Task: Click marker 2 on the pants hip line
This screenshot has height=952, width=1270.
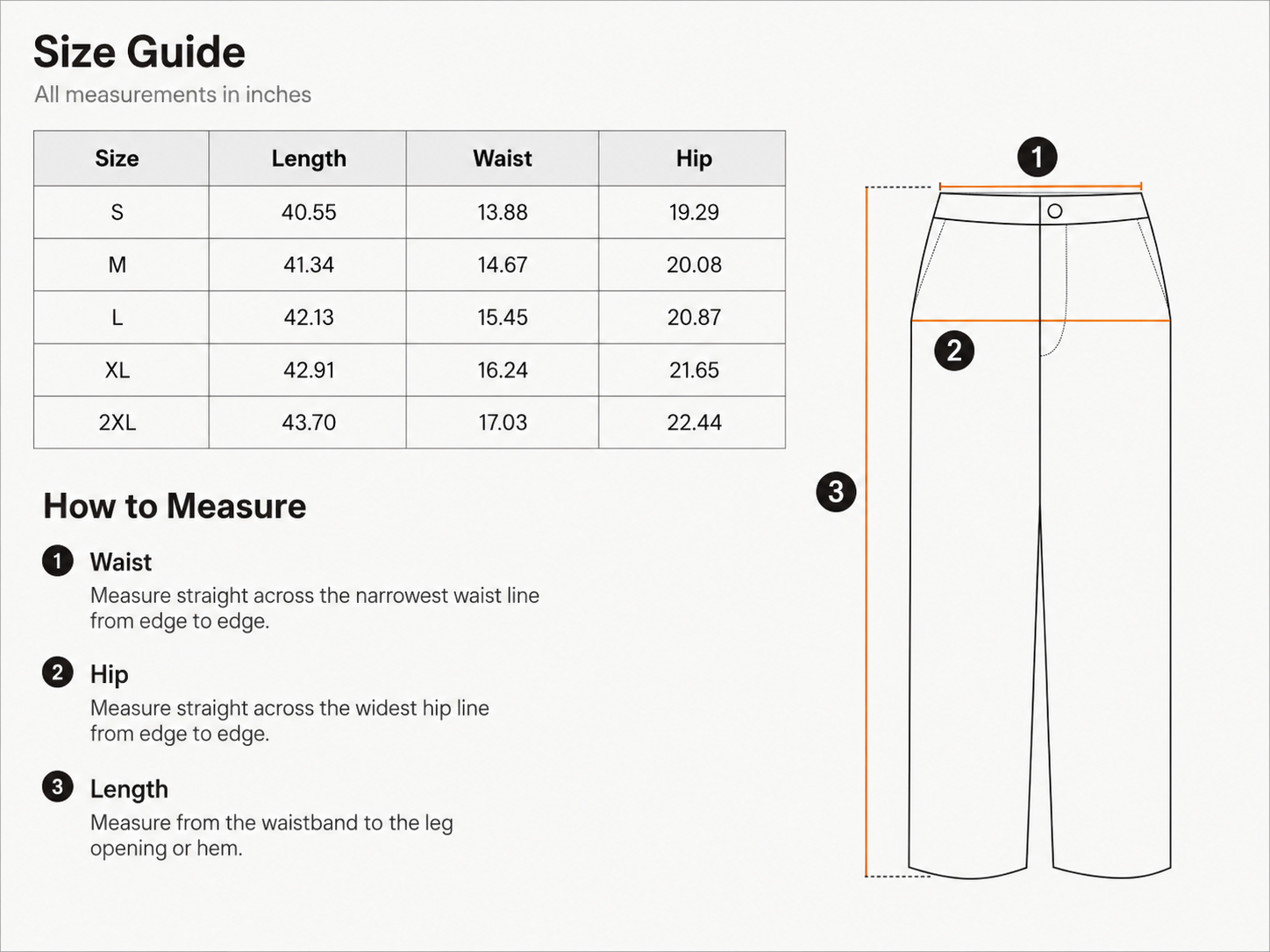Action: [954, 351]
